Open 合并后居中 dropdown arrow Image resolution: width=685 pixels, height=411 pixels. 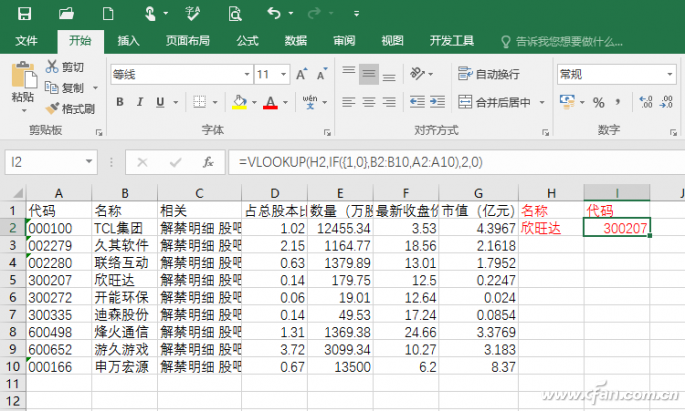coord(542,103)
